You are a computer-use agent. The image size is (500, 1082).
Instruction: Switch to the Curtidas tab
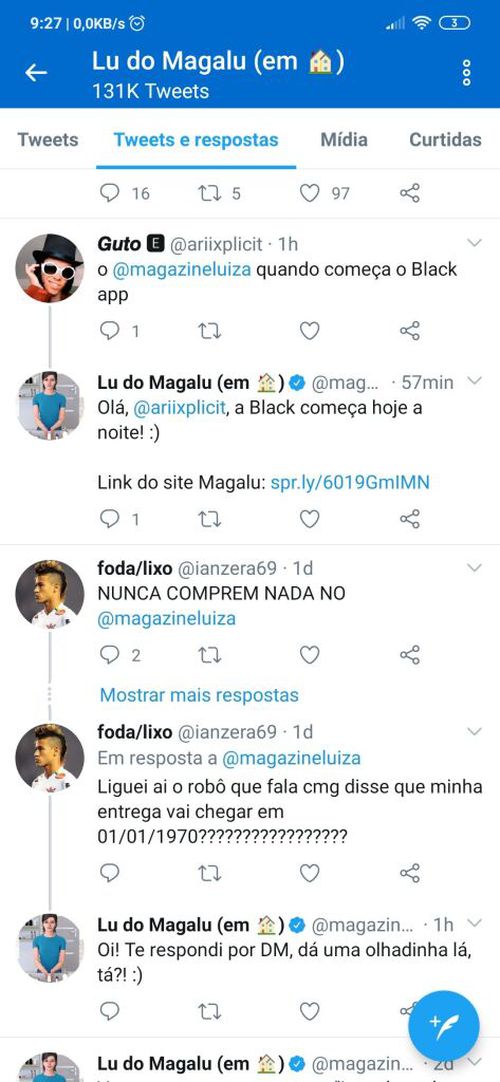(446, 139)
